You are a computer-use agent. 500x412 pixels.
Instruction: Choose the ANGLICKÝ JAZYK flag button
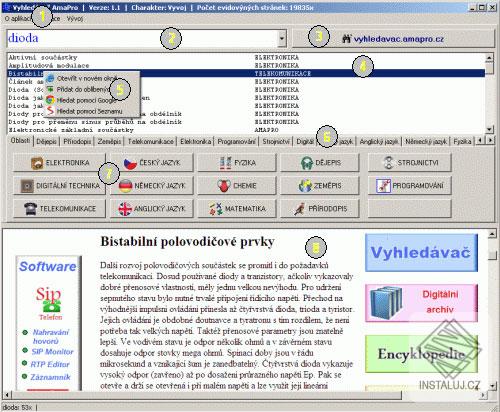152,209
